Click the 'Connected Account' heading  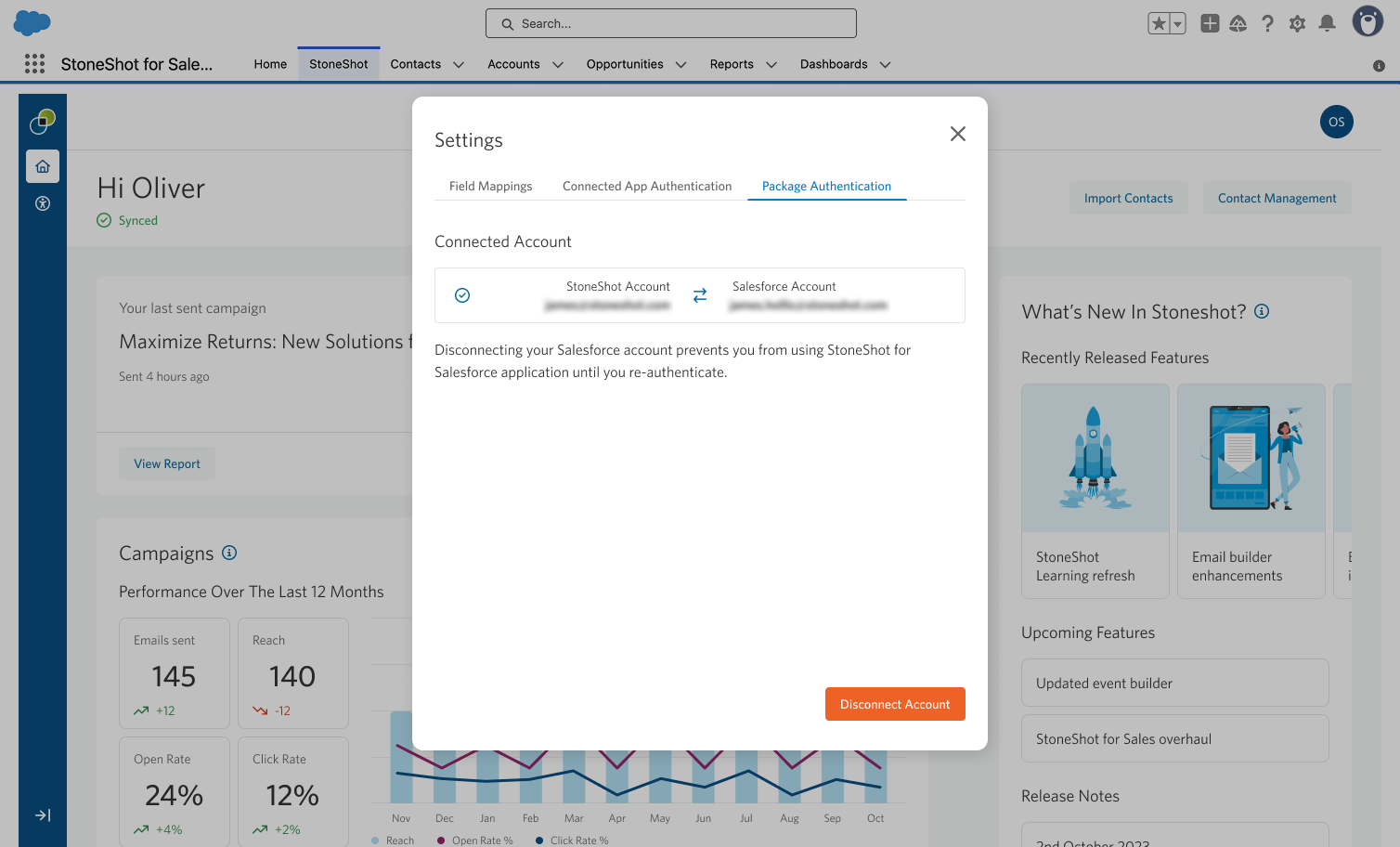coord(503,241)
